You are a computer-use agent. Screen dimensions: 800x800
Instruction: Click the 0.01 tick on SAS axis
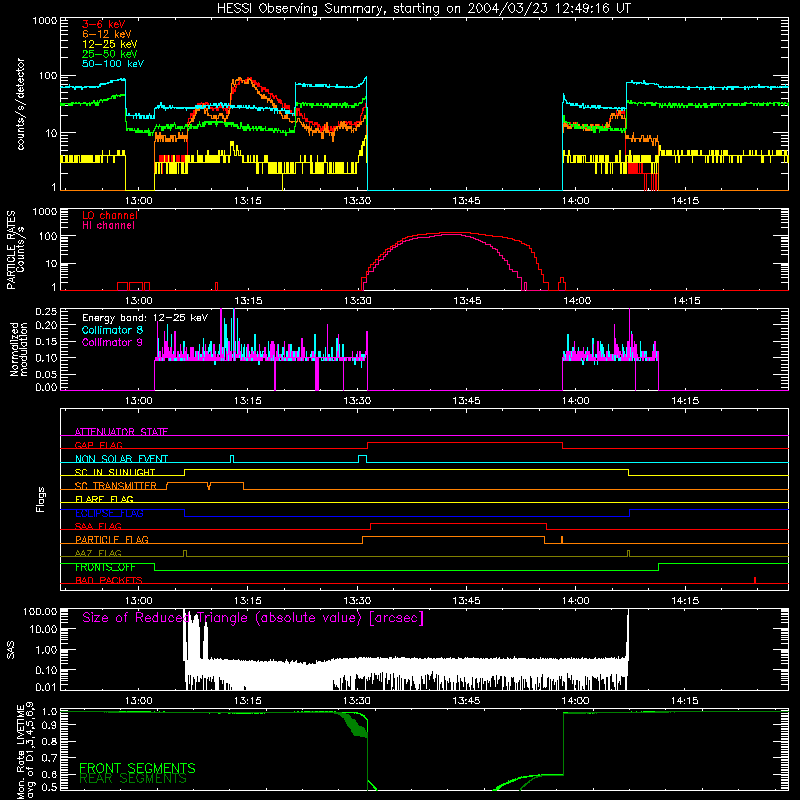click(46, 687)
